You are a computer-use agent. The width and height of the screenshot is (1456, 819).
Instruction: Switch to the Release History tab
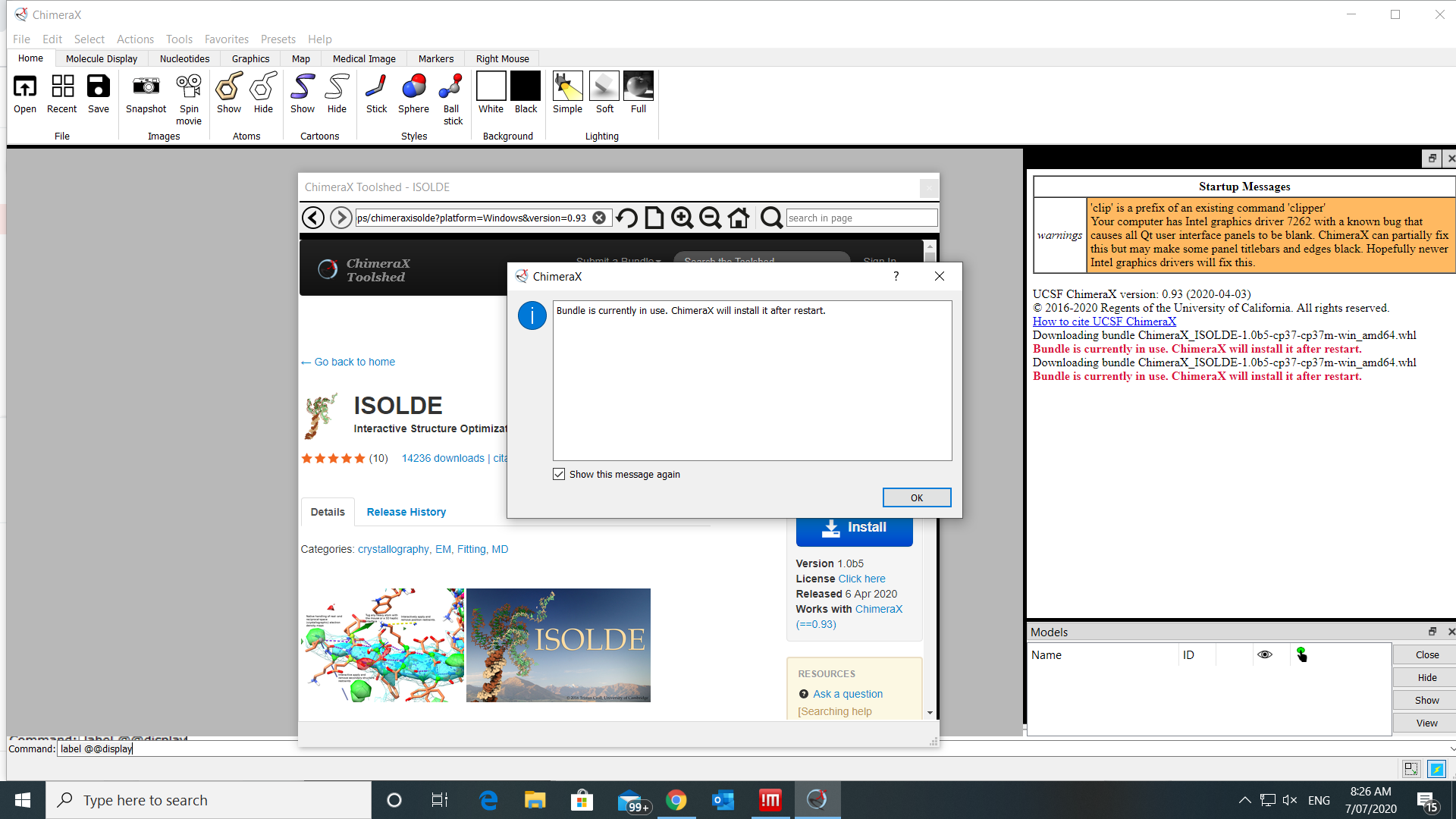pyautogui.click(x=406, y=512)
